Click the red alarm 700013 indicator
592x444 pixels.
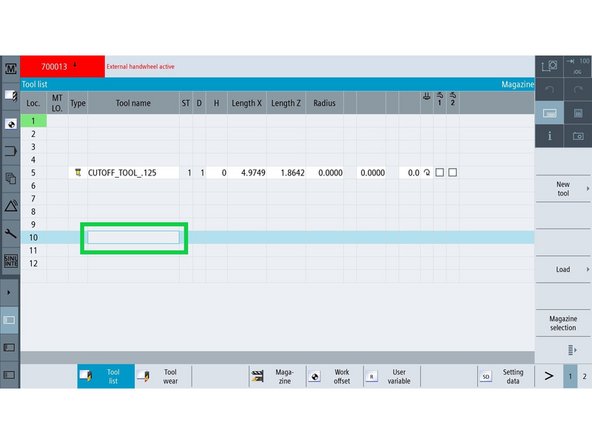(x=62, y=66)
